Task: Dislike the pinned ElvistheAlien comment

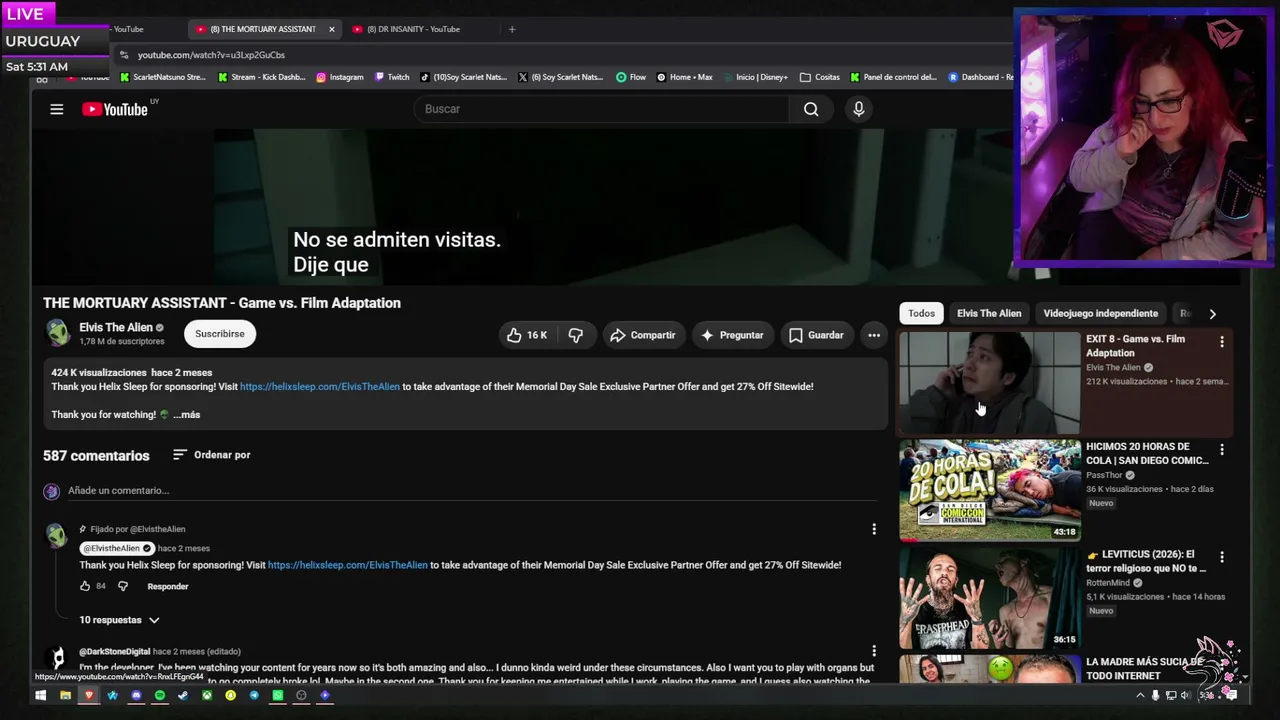Action: pyautogui.click(x=123, y=586)
